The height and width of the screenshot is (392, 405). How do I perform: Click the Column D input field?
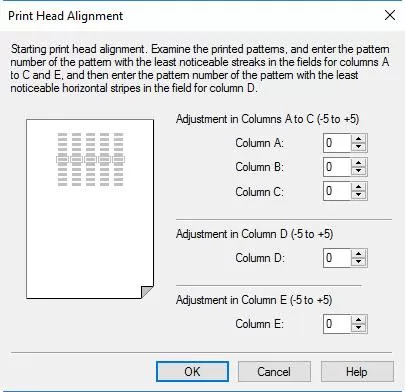click(337, 258)
